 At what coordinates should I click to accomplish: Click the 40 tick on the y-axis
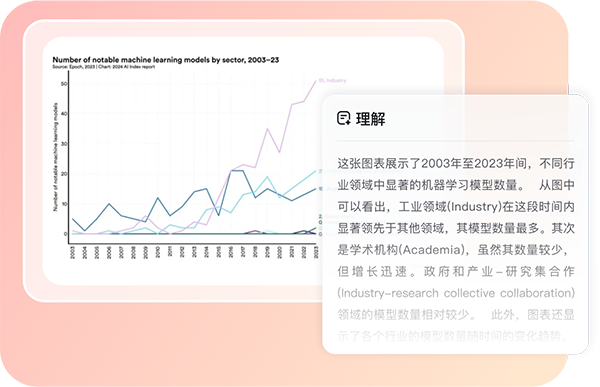pyautogui.click(x=64, y=114)
